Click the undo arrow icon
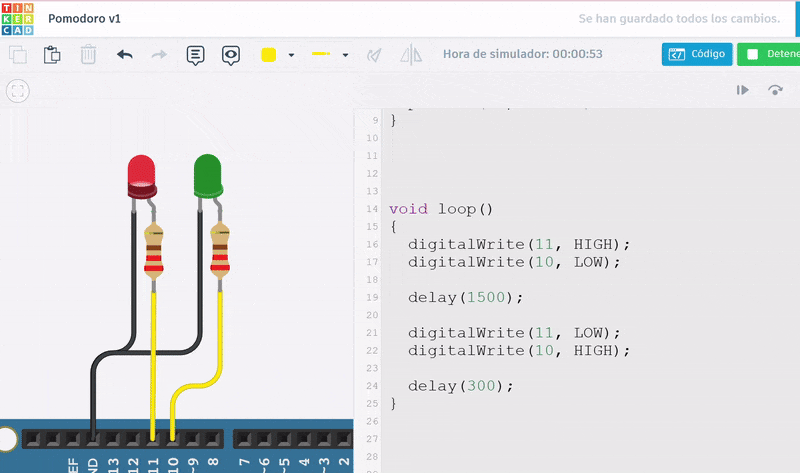The width and height of the screenshot is (800, 473). pos(125,55)
